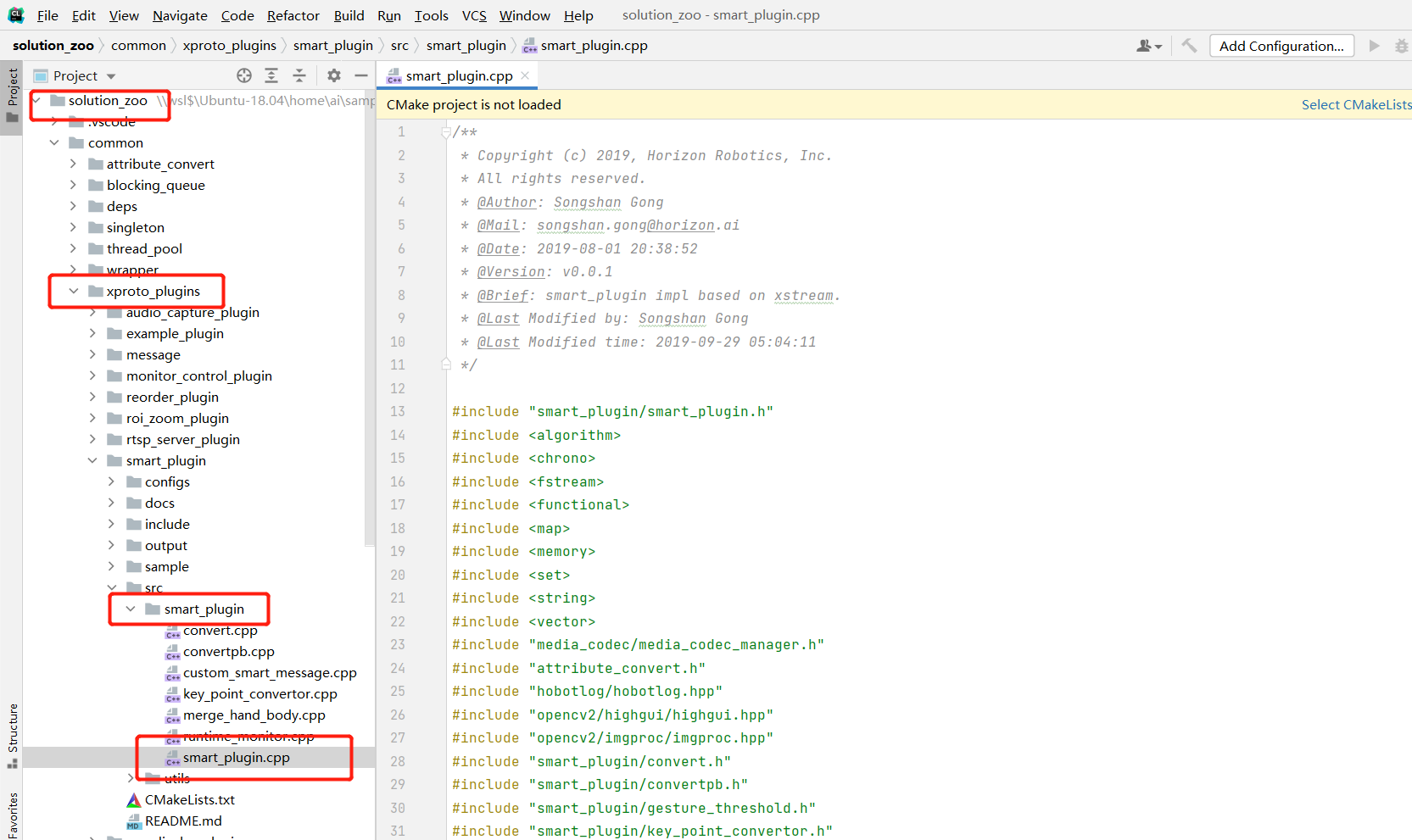Open Project panel settings gear
1412x840 pixels.
point(334,75)
